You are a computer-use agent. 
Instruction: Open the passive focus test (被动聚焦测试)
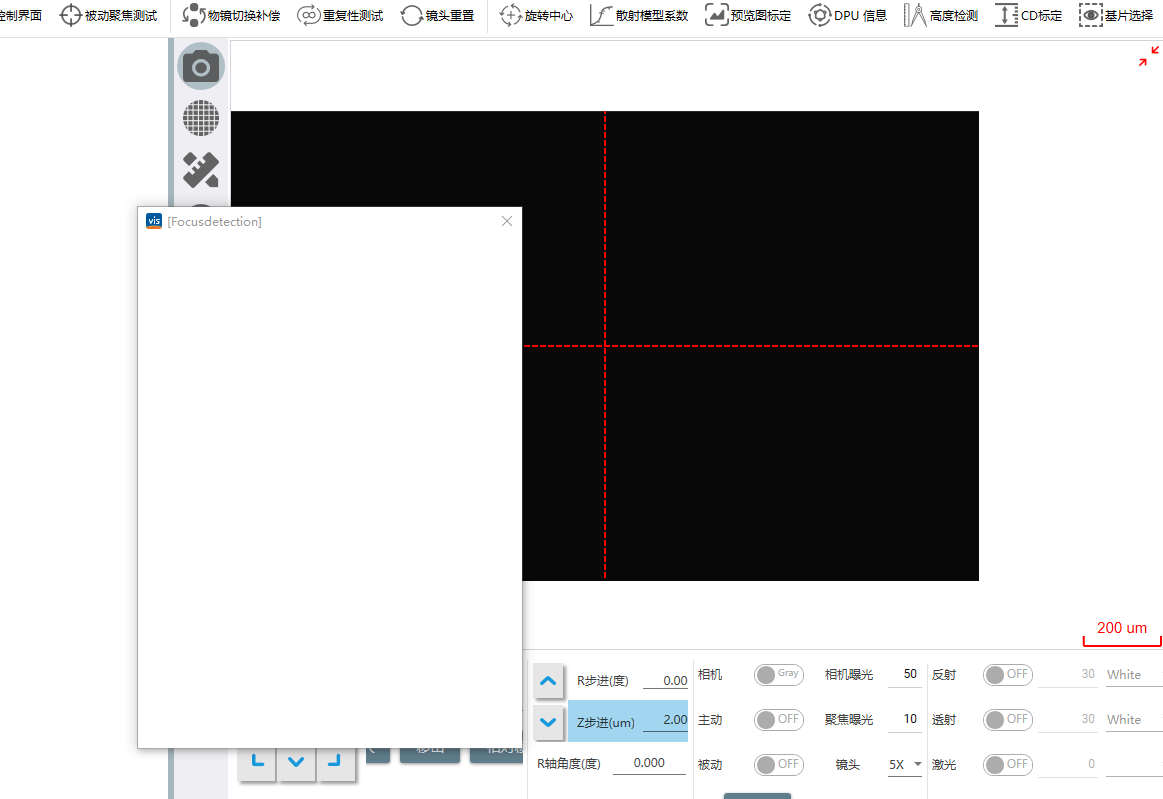point(109,15)
